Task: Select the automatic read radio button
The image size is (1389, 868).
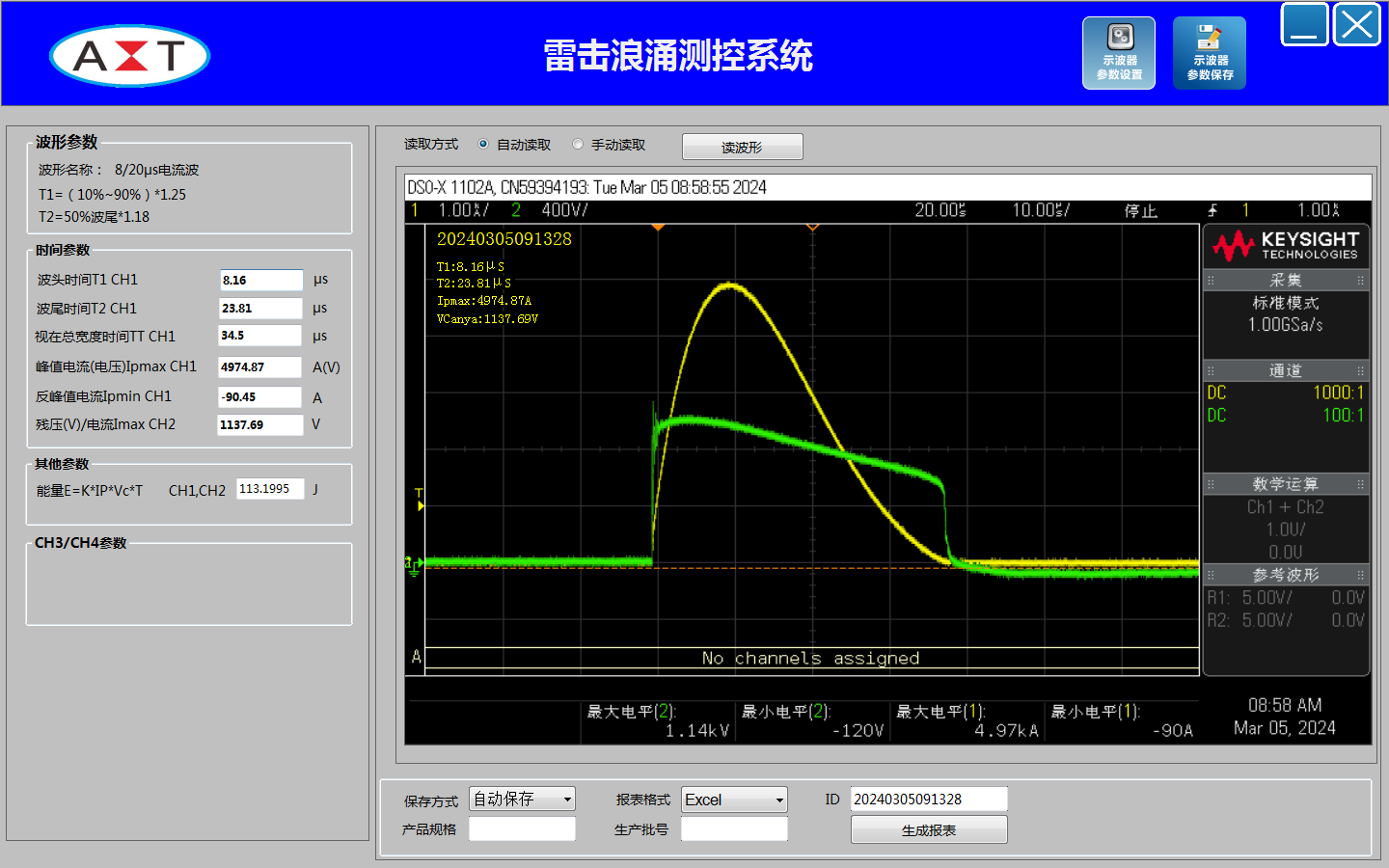Action: click(x=483, y=145)
